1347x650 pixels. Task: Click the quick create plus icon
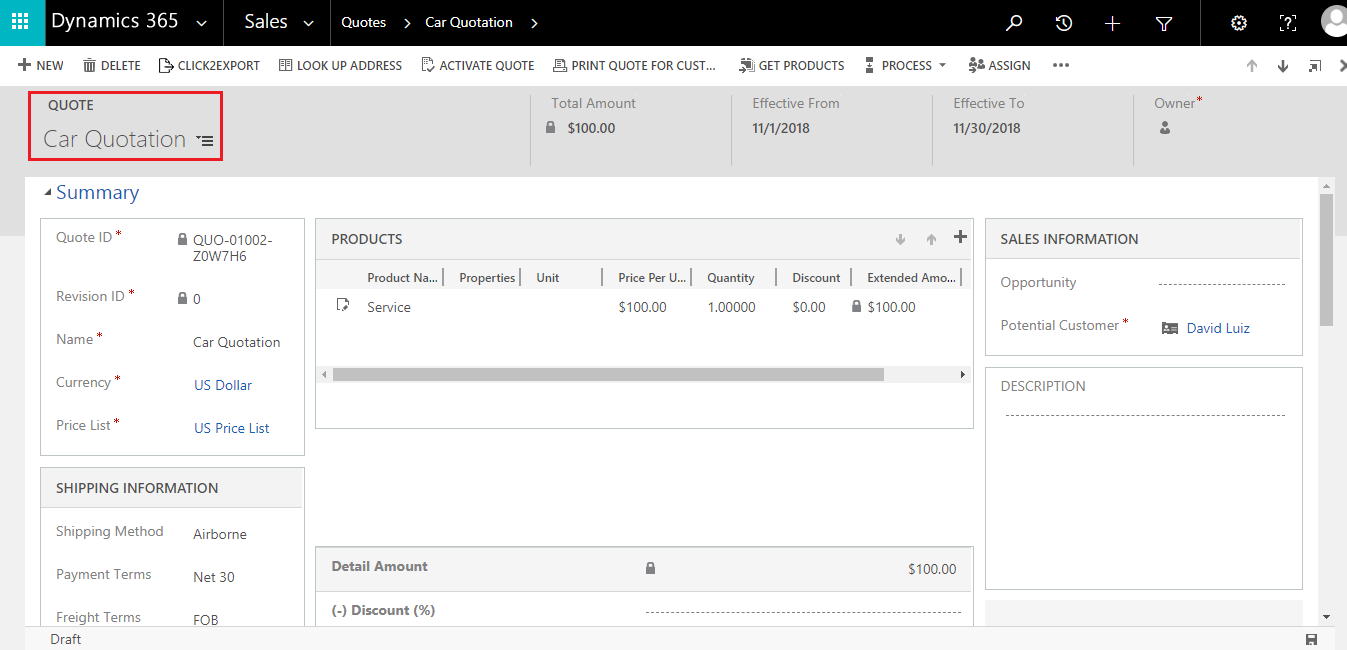1113,23
